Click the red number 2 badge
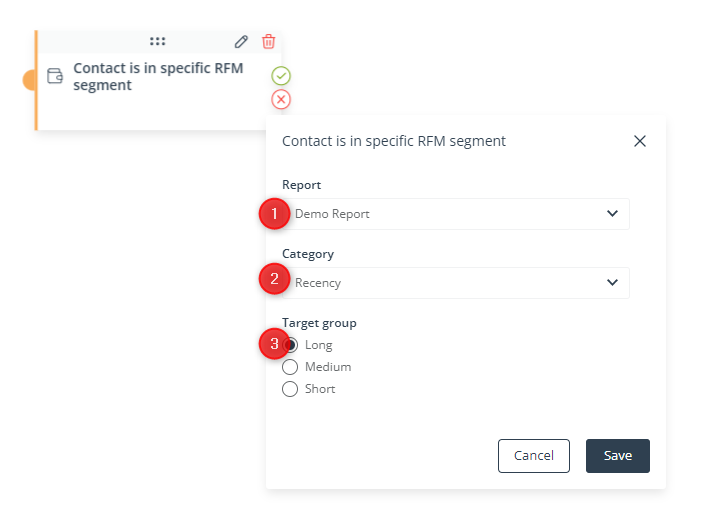 (274, 279)
